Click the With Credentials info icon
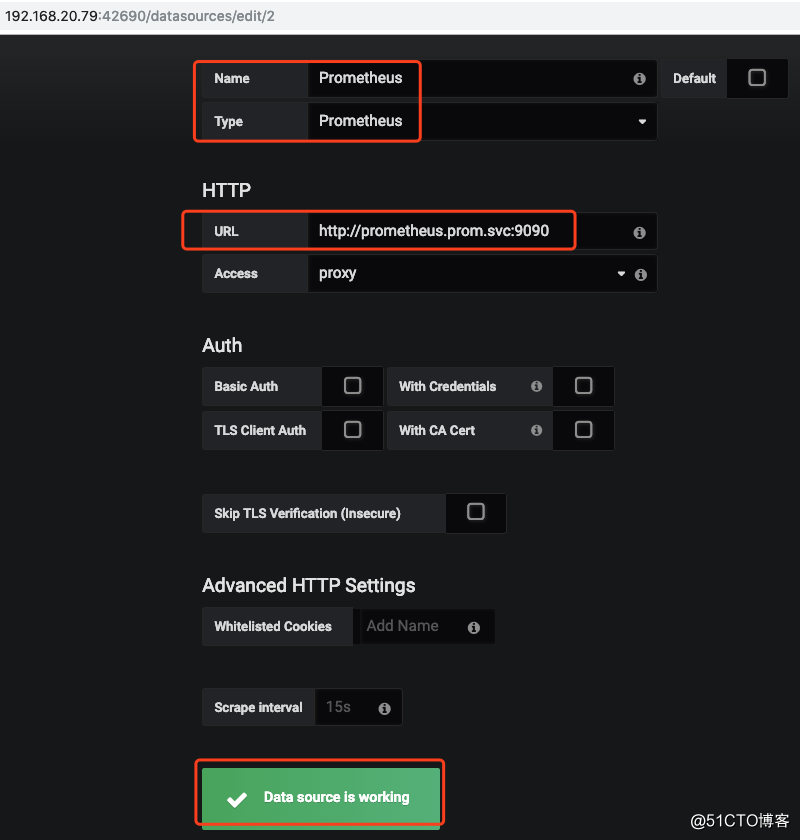This screenshot has height=840, width=800. 536,386
